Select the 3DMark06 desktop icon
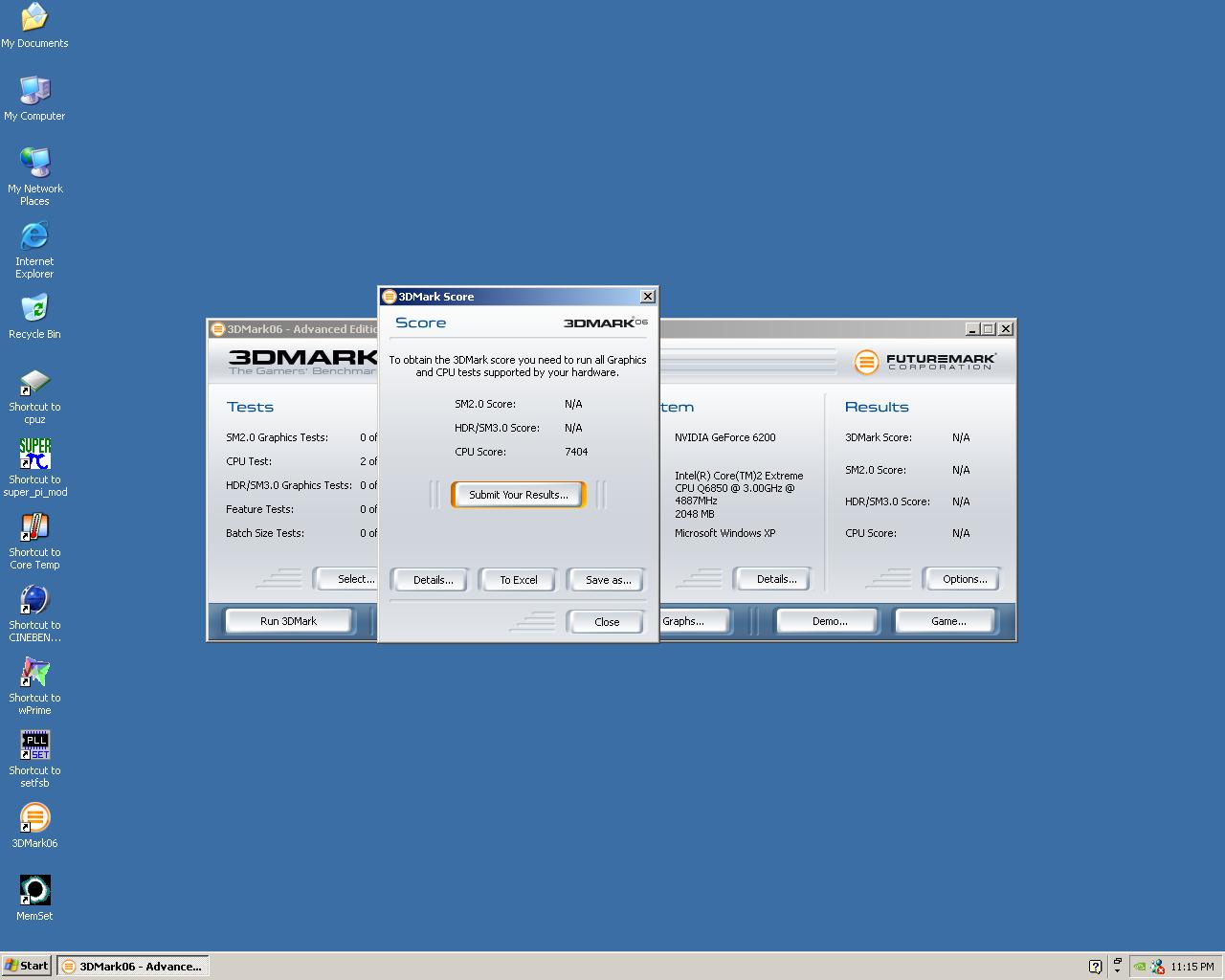Screen dimensions: 1225x980 click(34, 825)
